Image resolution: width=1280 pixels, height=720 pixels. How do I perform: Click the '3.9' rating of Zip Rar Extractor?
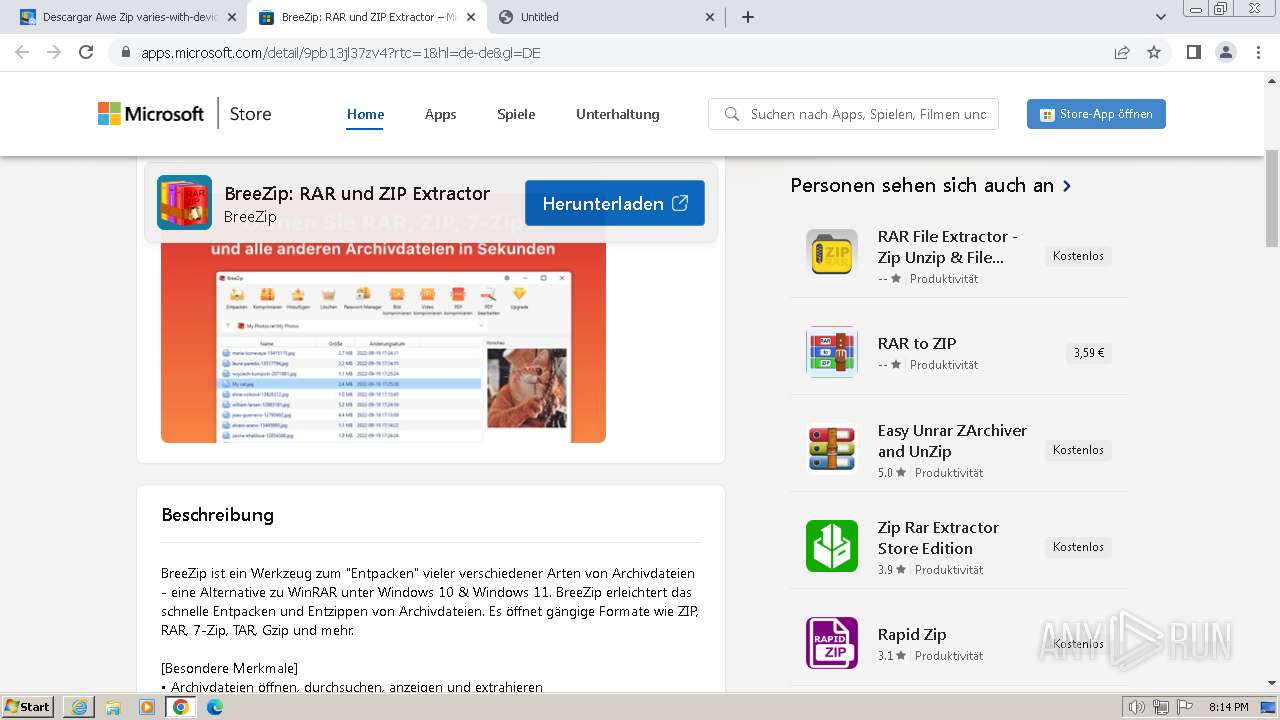[x=885, y=570]
